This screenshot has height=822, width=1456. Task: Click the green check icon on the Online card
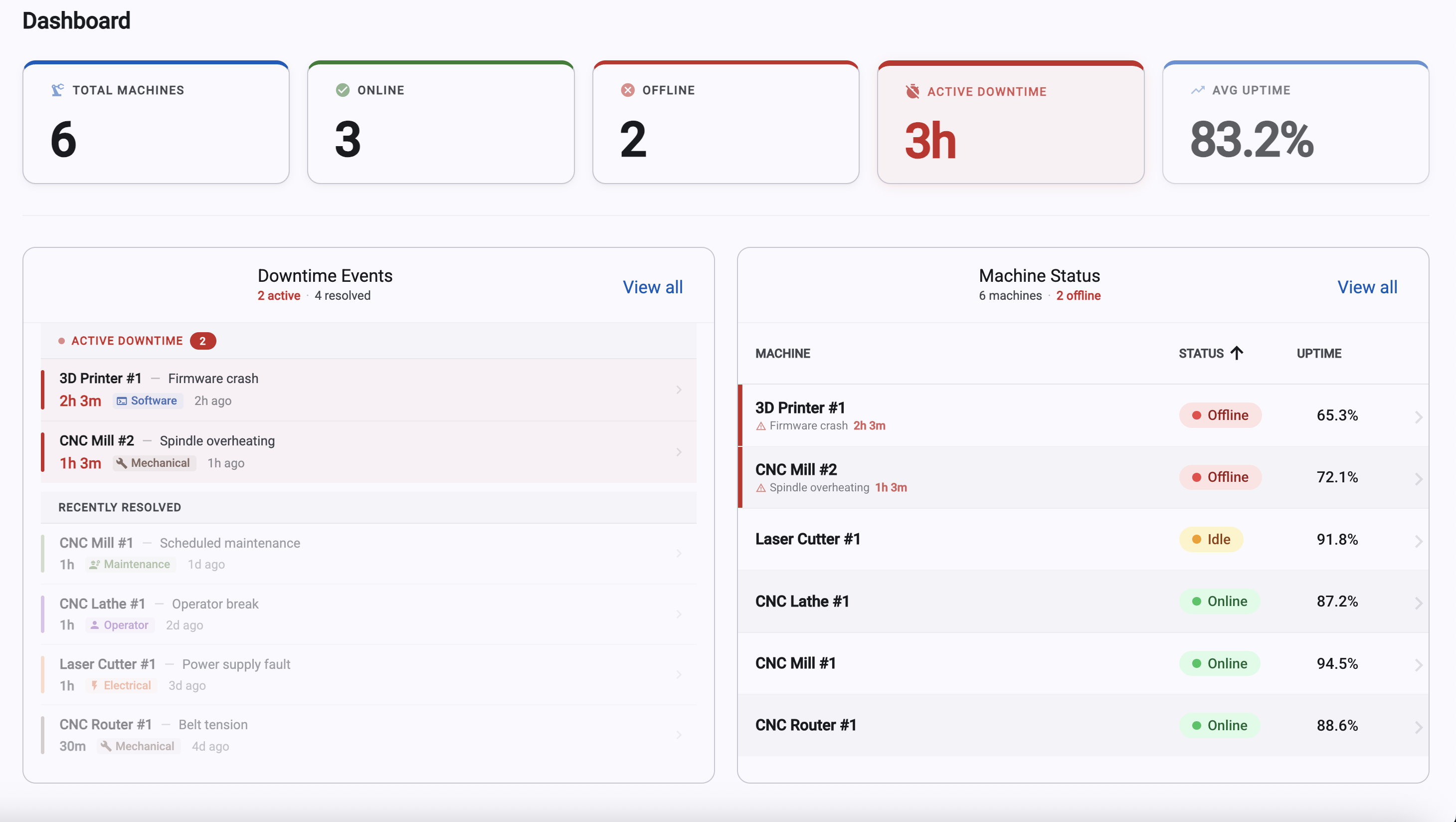(343, 89)
